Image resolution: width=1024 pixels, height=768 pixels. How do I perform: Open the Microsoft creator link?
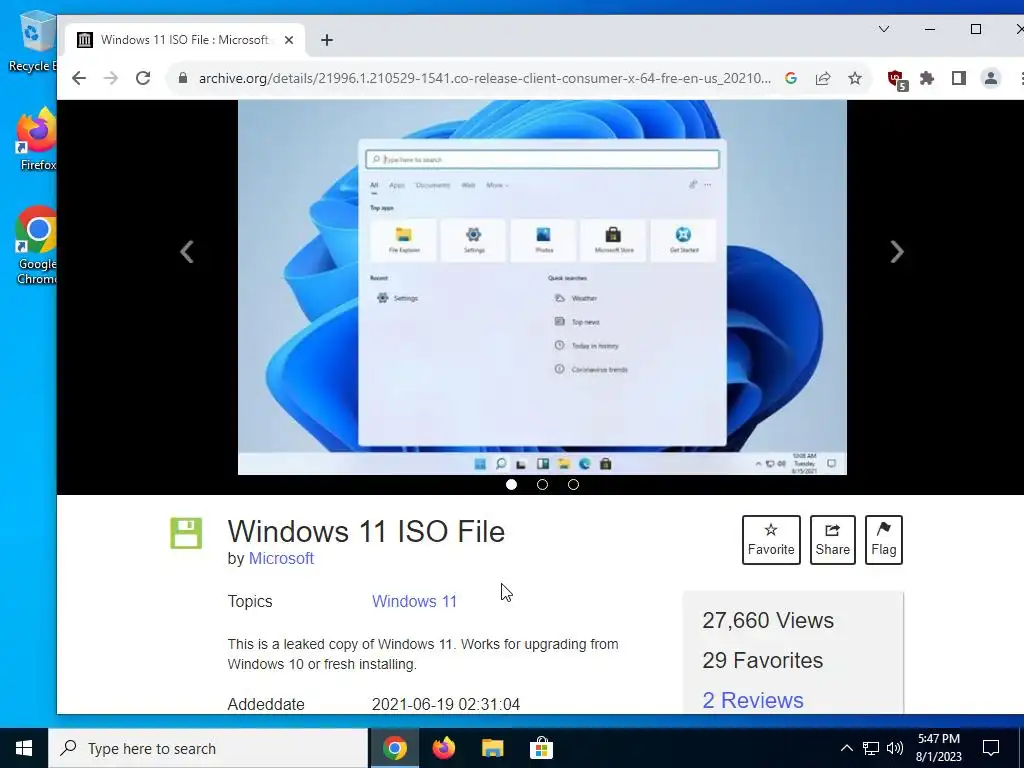(x=281, y=558)
